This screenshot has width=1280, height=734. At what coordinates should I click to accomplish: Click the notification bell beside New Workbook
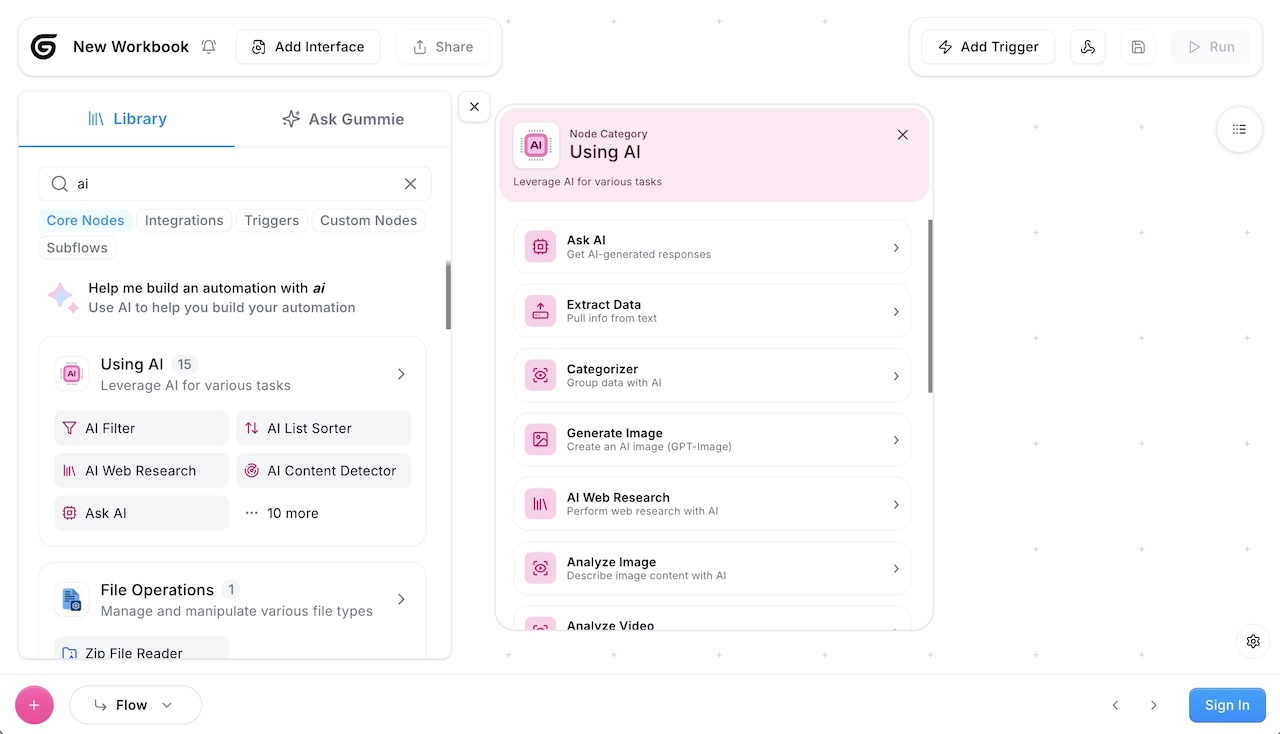click(208, 47)
